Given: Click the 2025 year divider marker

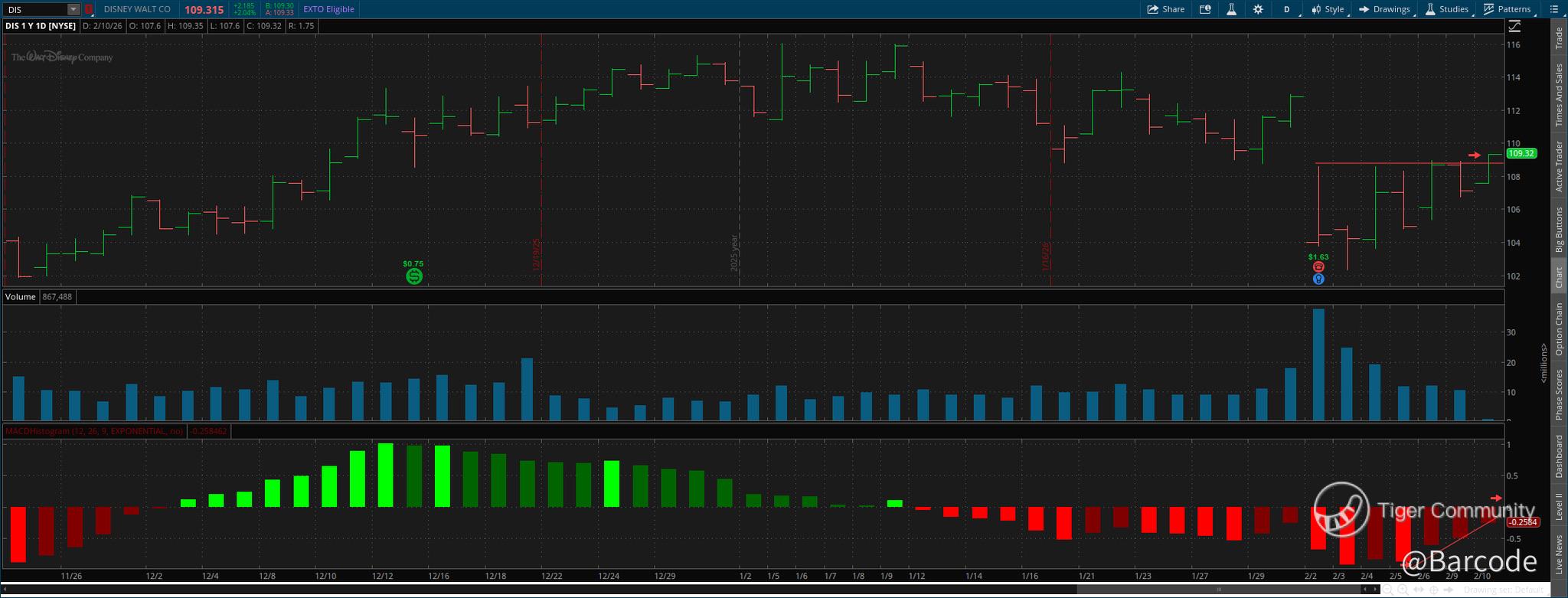Looking at the screenshot, I should coord(734,253).
